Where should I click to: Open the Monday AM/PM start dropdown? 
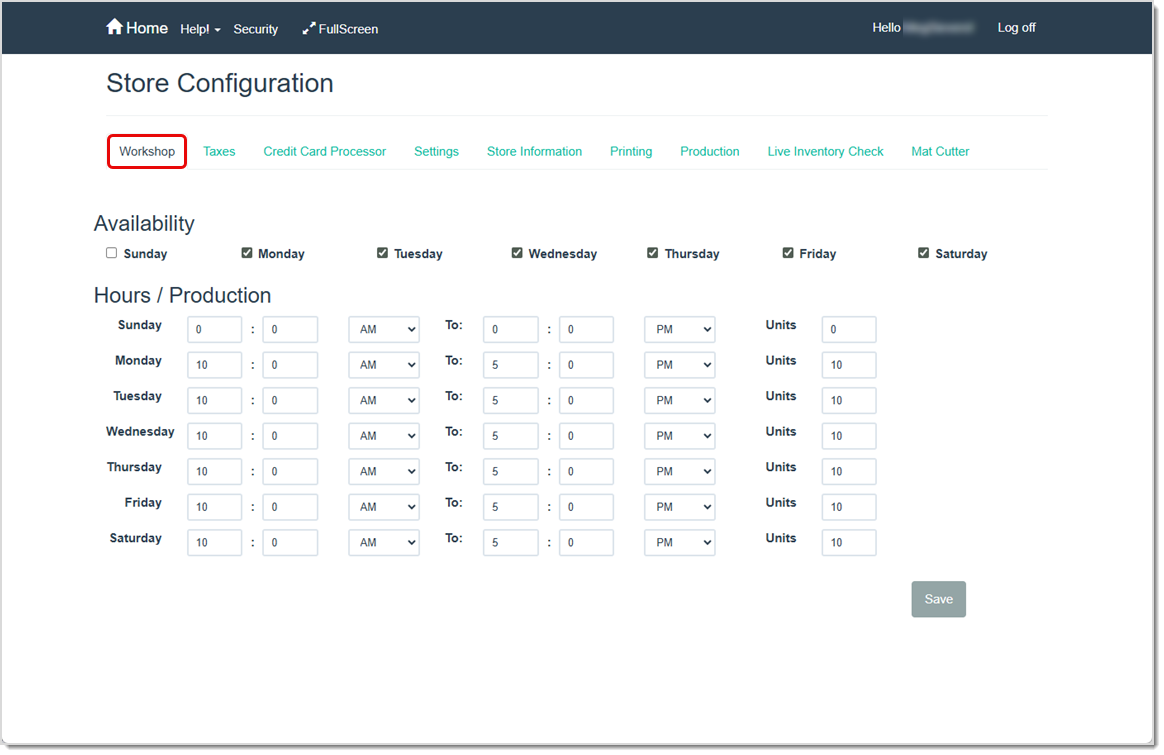pos(383,364)
